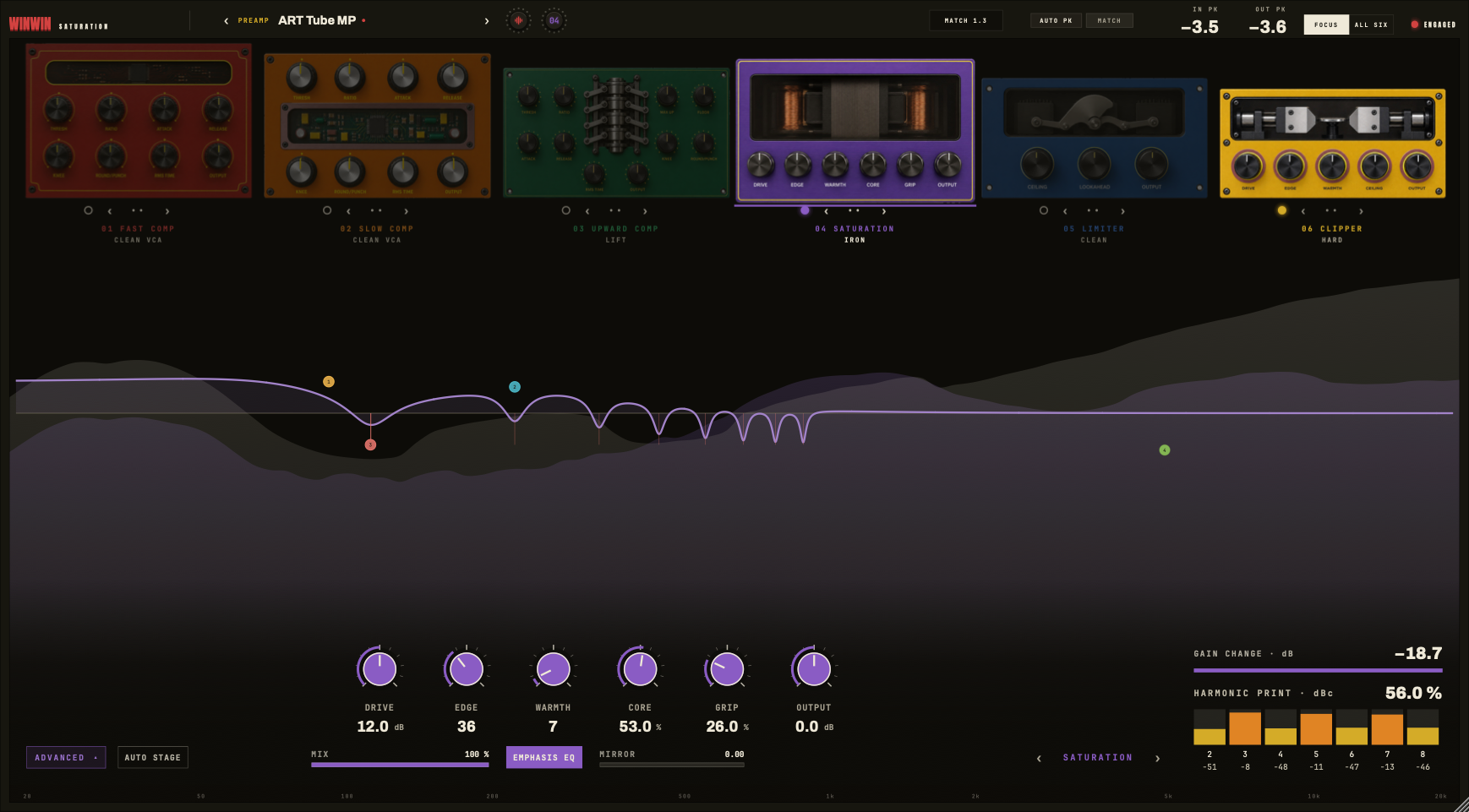The height and width of the screenshot is (812, 1469).
Task: Select the green EQ node 4
Action: [1165, 450]
